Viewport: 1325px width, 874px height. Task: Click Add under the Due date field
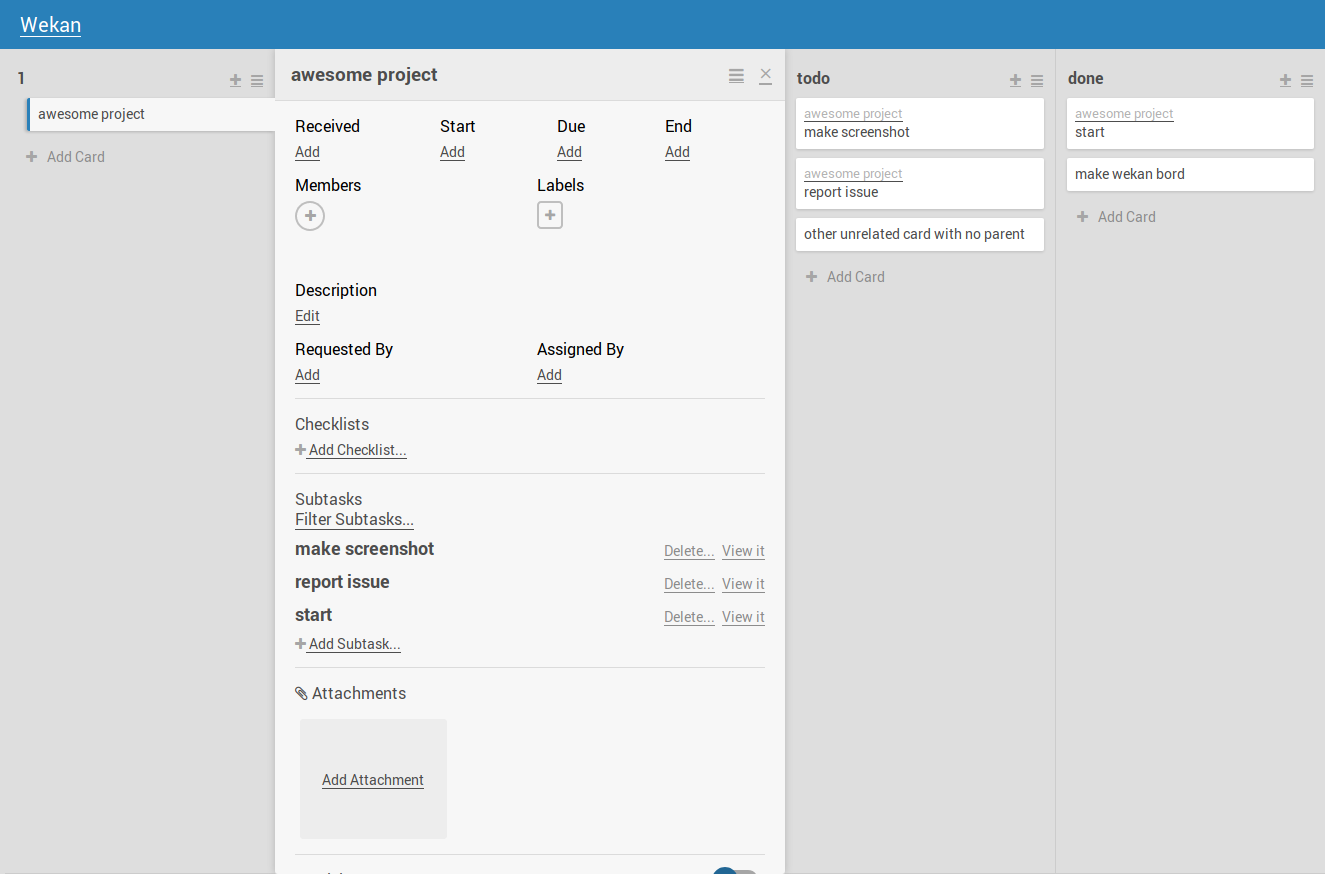point(568,152)
